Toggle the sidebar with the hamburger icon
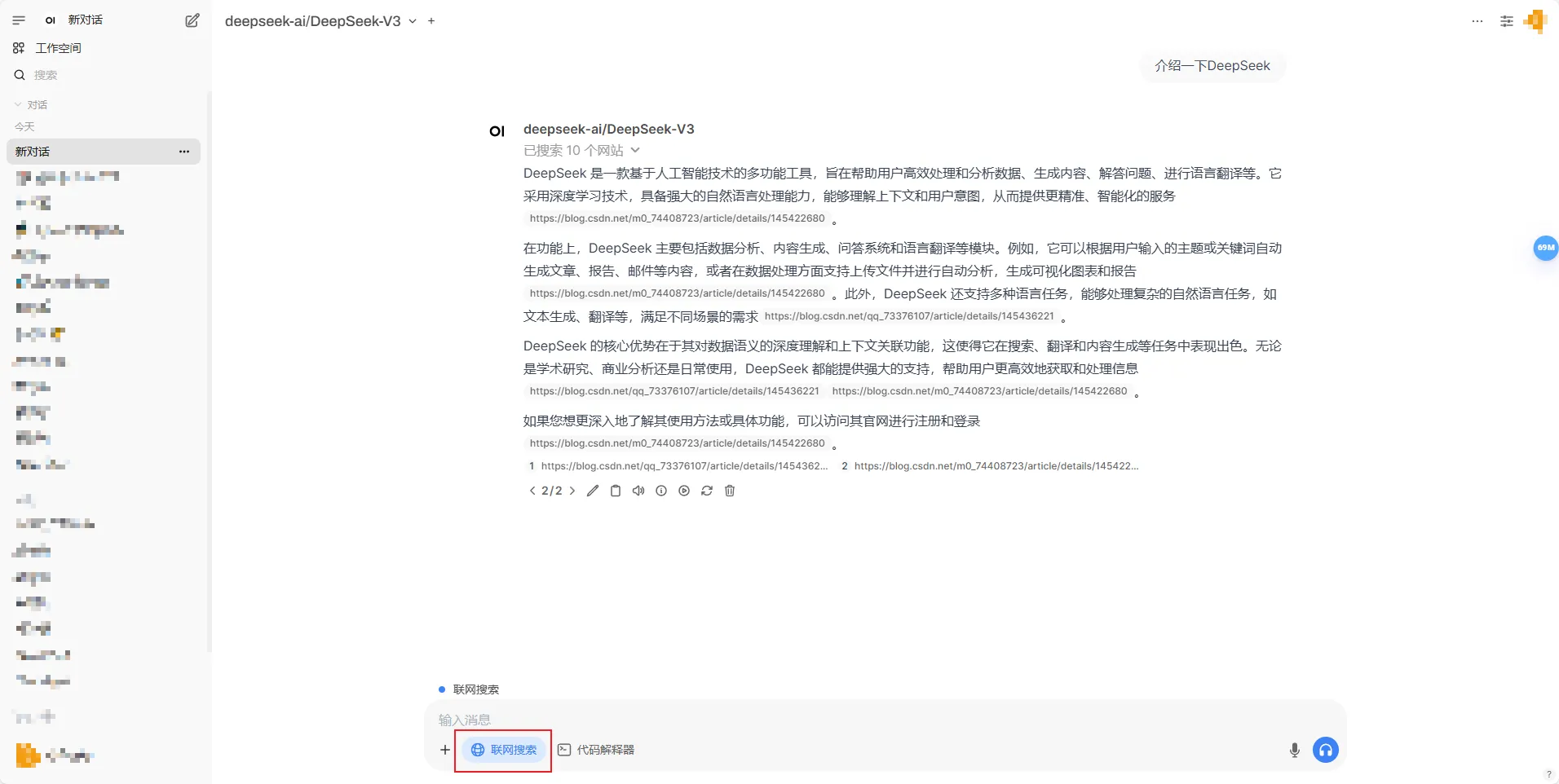The image size is (1559, 784). pos(19,20)
